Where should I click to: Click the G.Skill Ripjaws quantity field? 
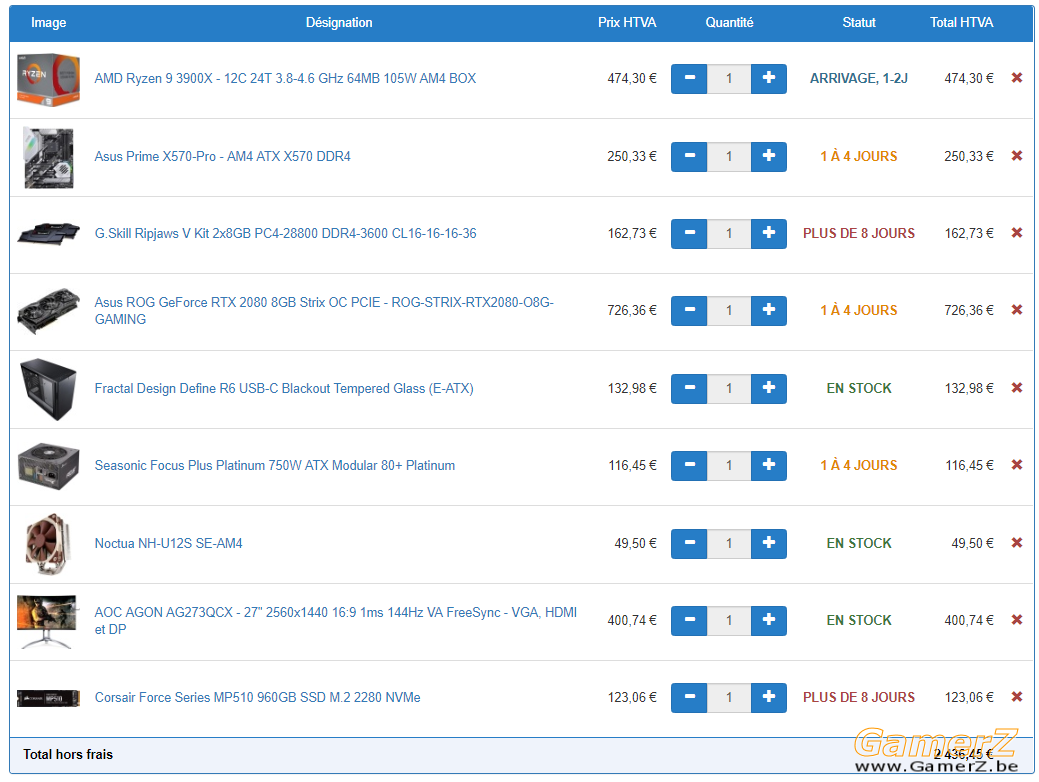pyautogui.click(x=729, y=233)
